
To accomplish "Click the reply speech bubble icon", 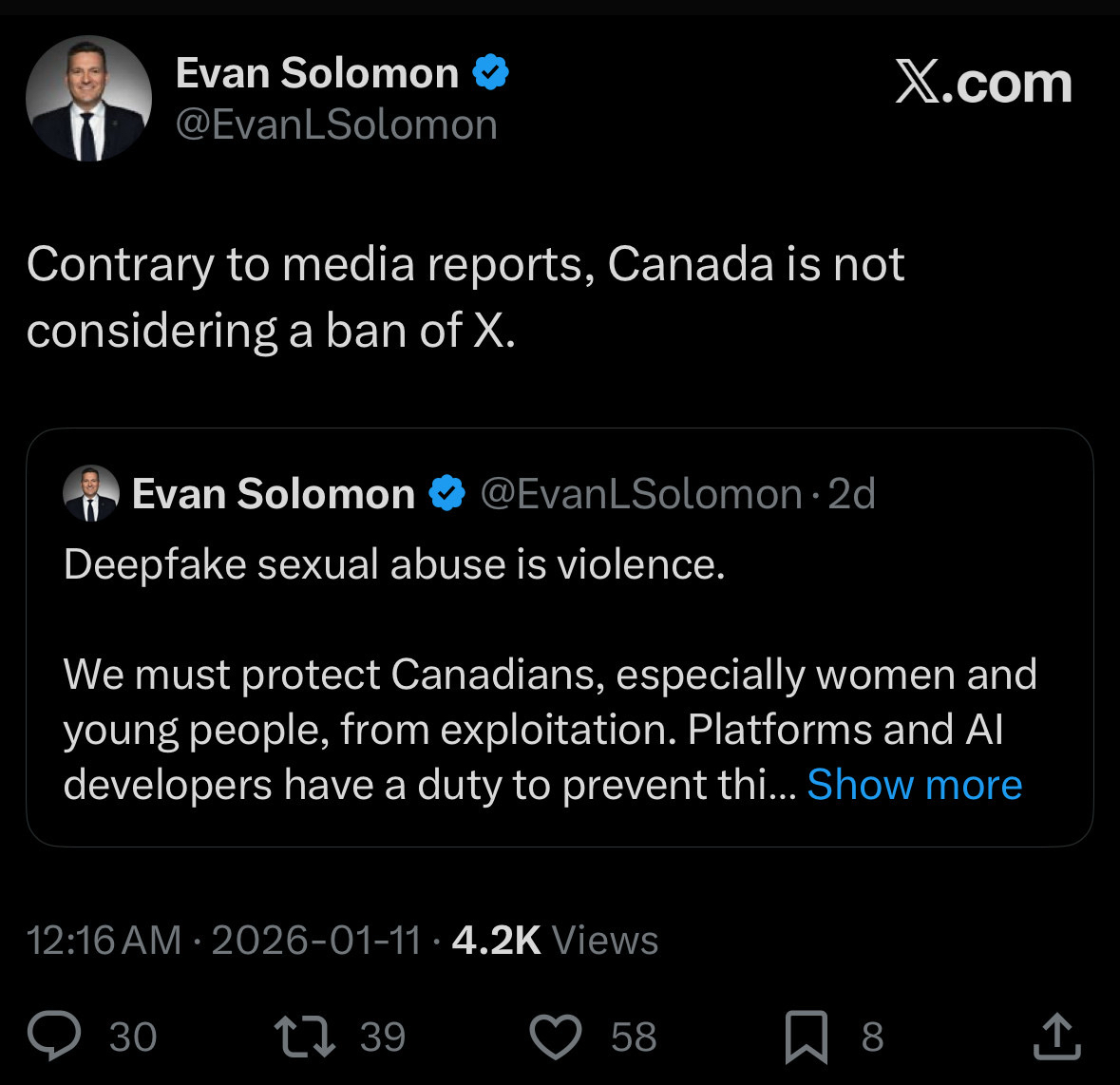I will pyautogui.click(x=54, y=1037).
